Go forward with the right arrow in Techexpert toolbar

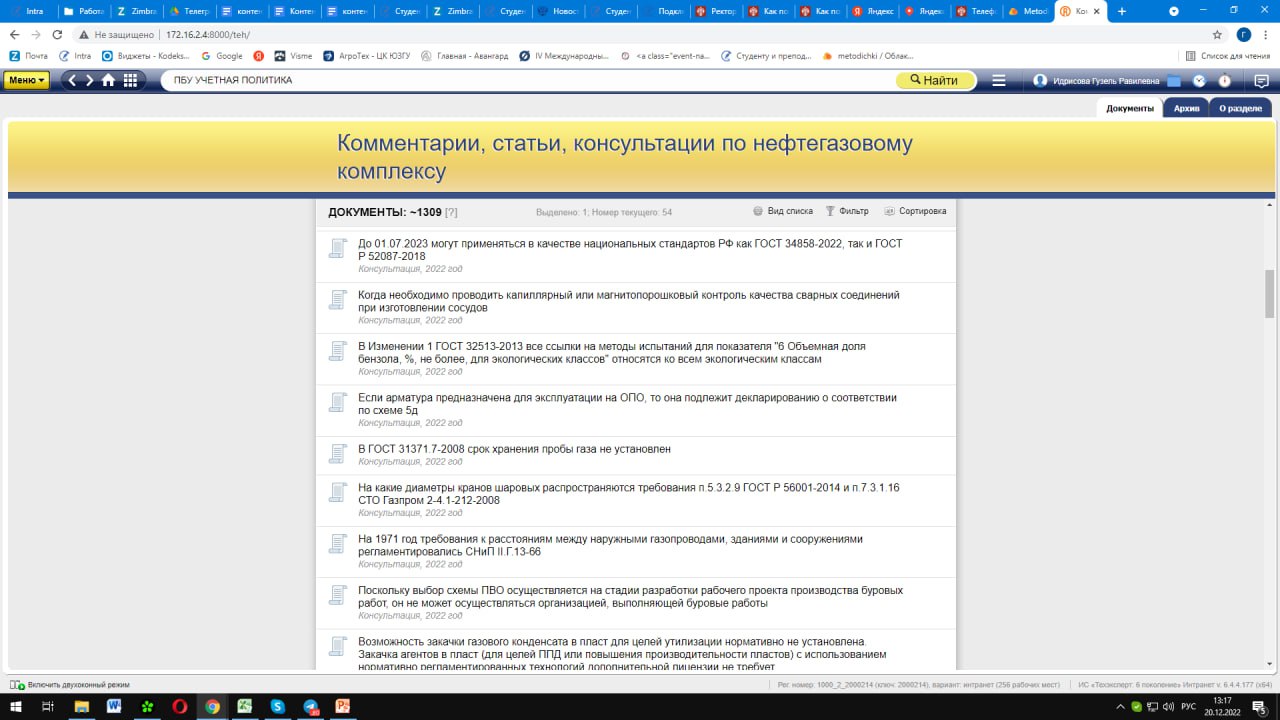point(89,80)
